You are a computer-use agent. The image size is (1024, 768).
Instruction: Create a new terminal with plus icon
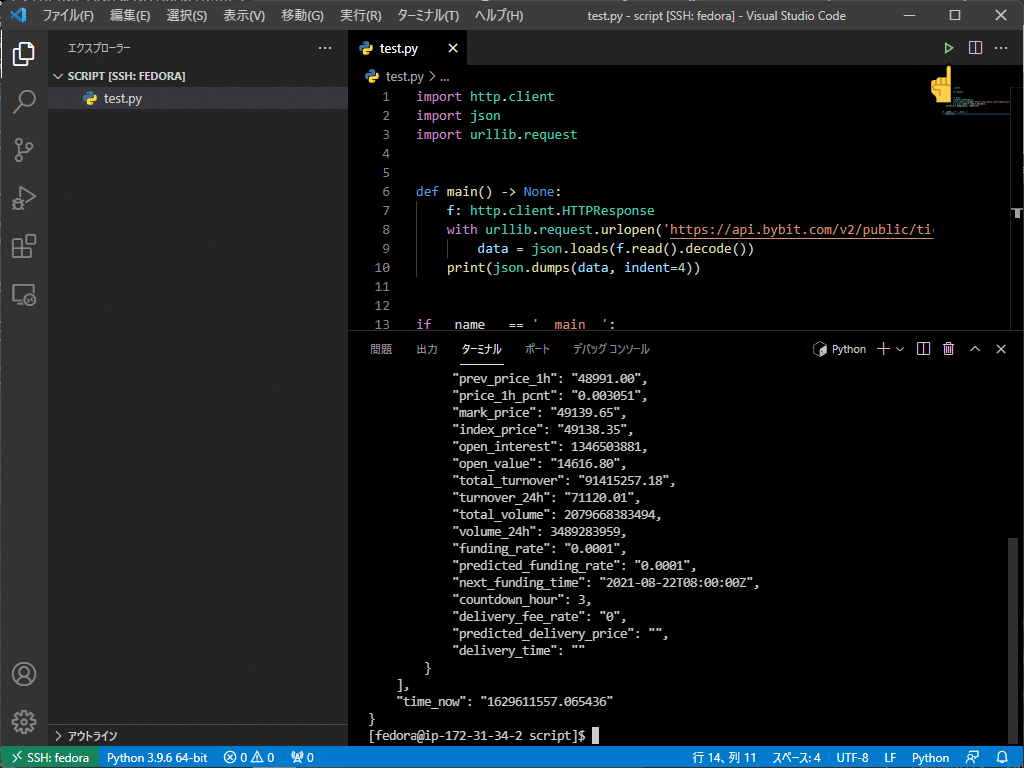coord(883,349)
